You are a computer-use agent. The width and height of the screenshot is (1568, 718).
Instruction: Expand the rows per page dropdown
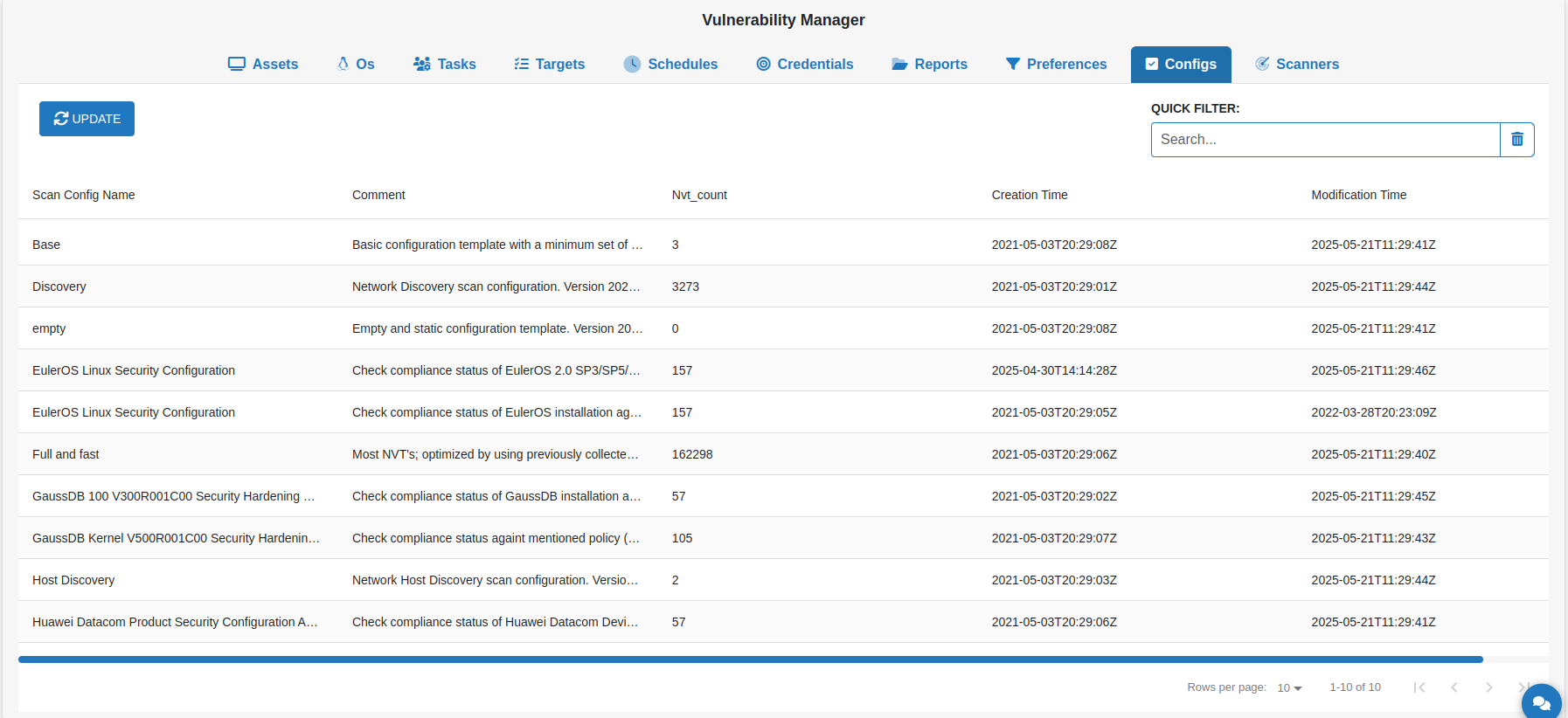(1289, 688)
